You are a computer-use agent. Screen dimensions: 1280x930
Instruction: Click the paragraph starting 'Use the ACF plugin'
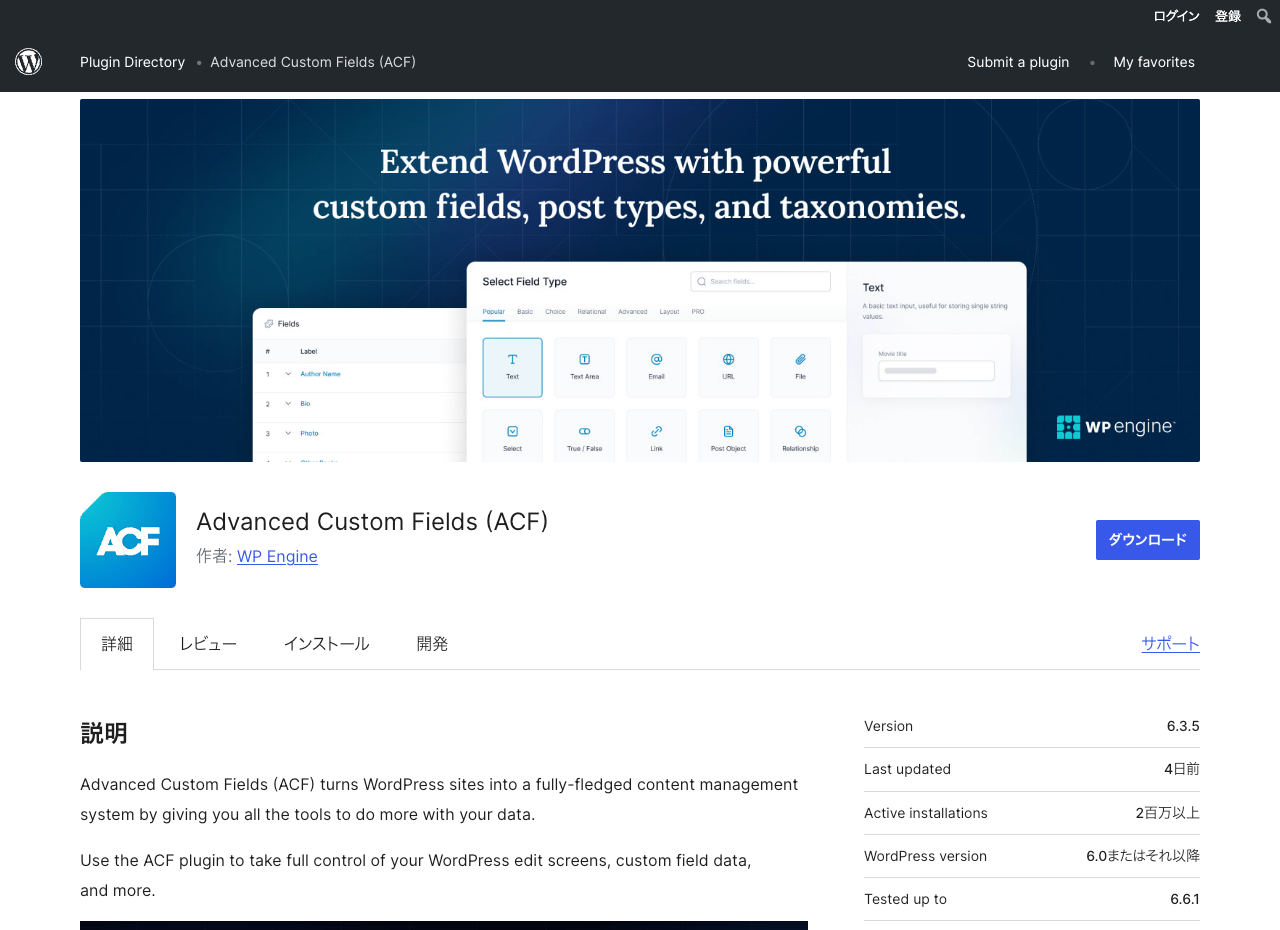point(416,875)
